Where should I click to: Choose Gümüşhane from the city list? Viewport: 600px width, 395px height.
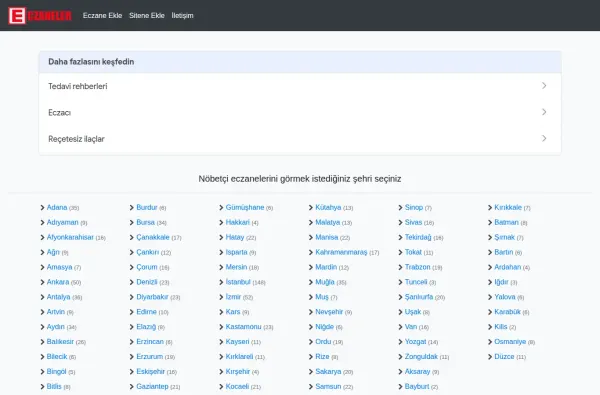point(245,207)
